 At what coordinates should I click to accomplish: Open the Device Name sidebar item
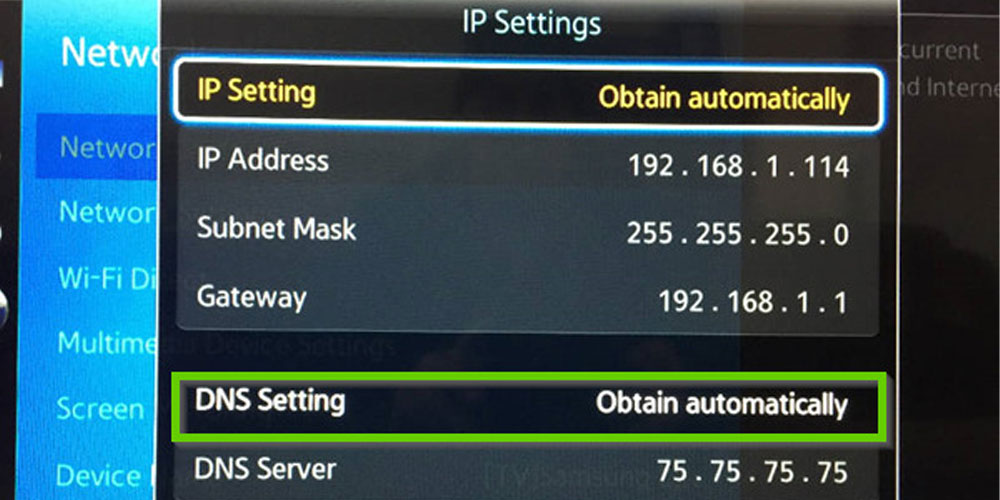coord(106,475)
